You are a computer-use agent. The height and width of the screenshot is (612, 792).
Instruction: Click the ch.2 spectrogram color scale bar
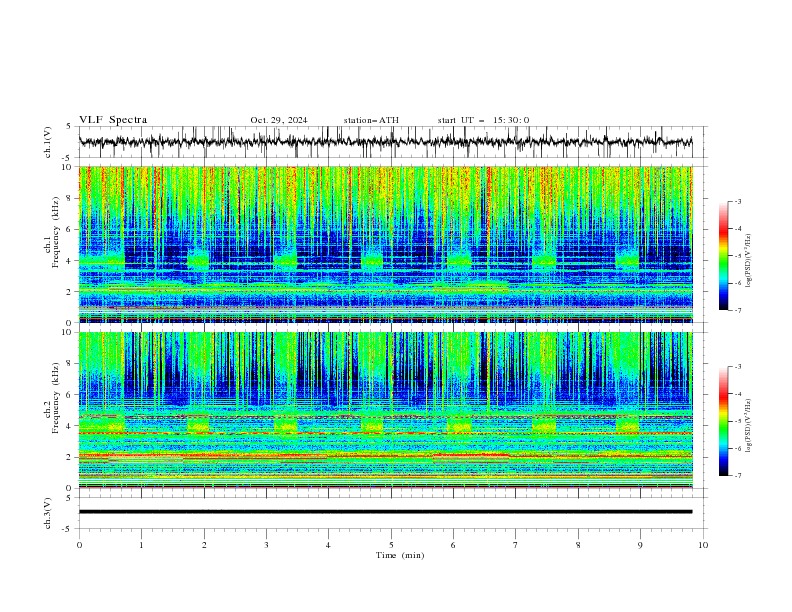pos(724,421)
